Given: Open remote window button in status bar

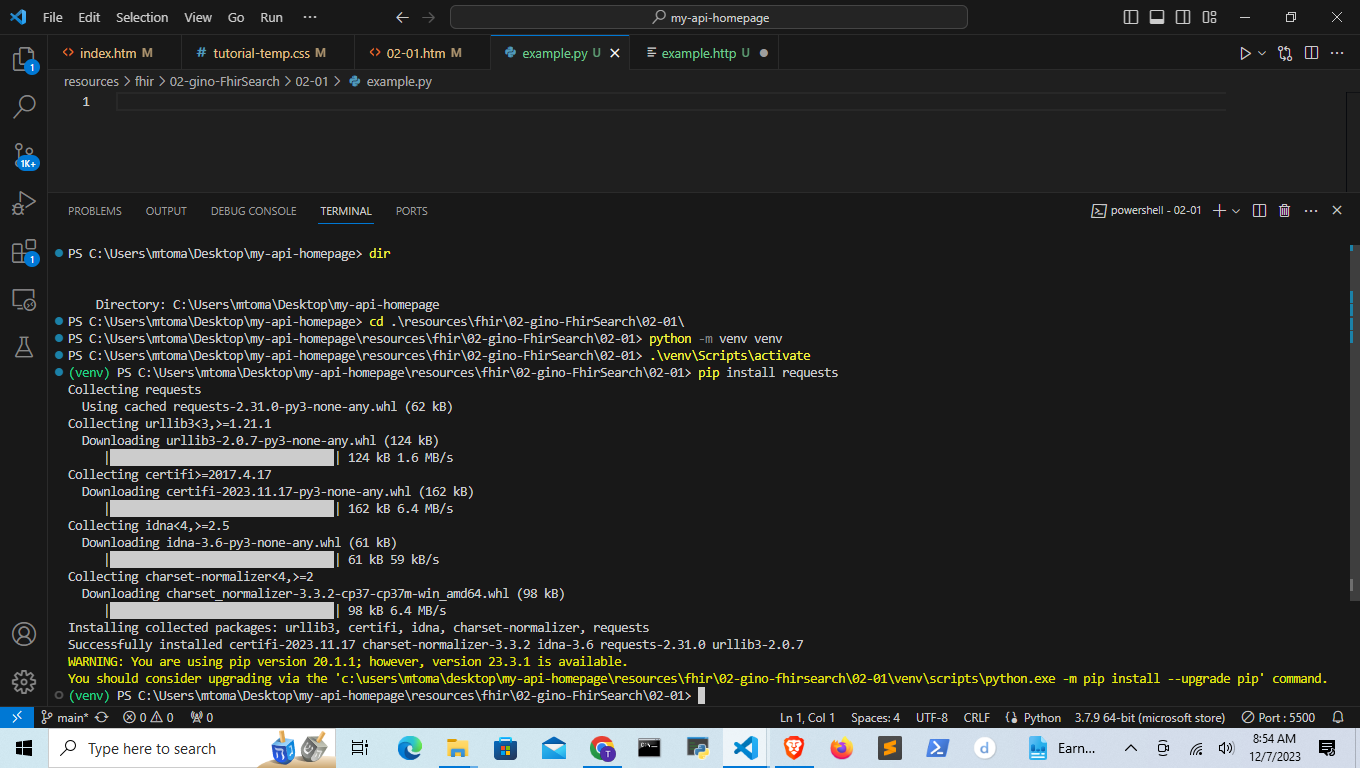Looking at the screenshot, I should [17, 717].
